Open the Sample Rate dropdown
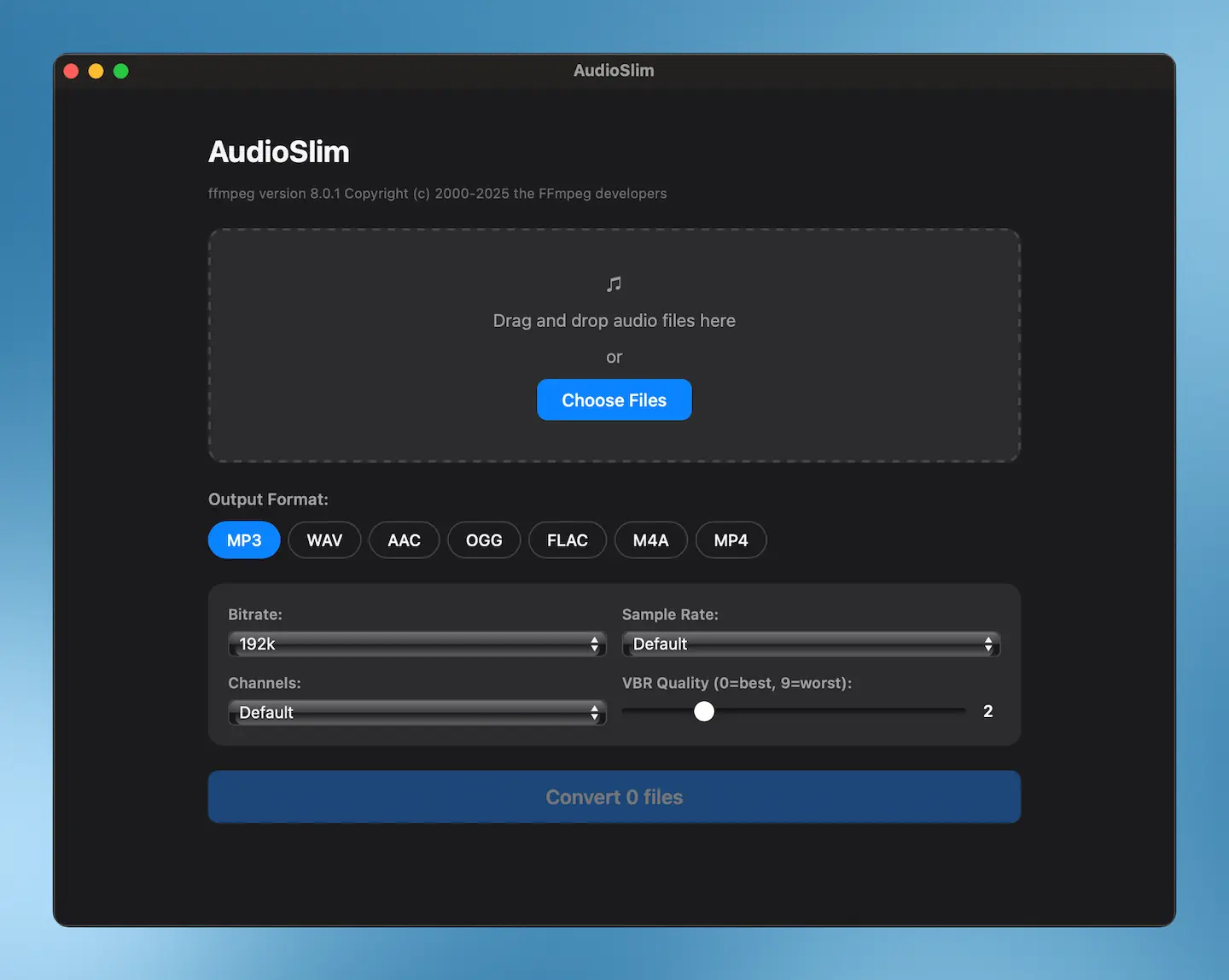The width and height of the screenshot is (1229, 980). [811, 644]
